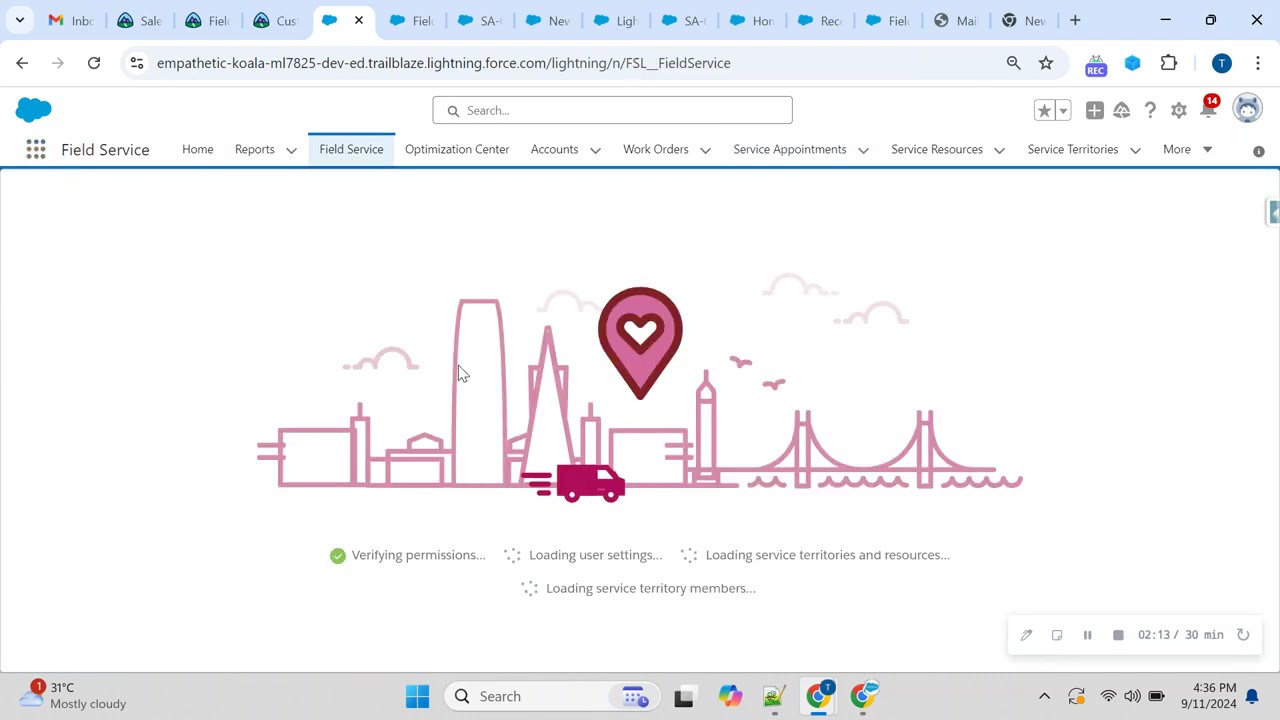
Task: Click the browser Back arrow
Action: (22, 63)
